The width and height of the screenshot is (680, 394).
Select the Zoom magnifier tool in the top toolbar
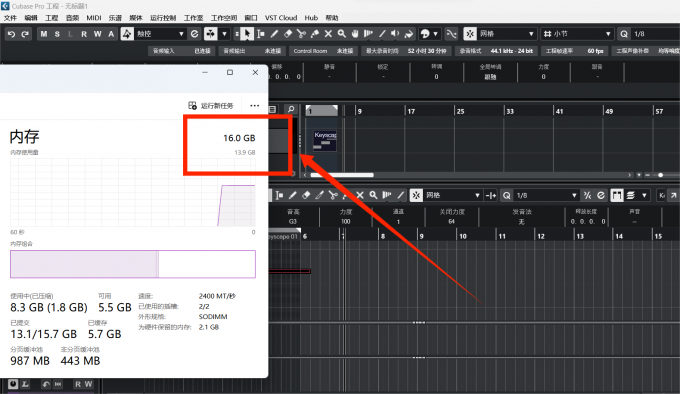(342, 34)
